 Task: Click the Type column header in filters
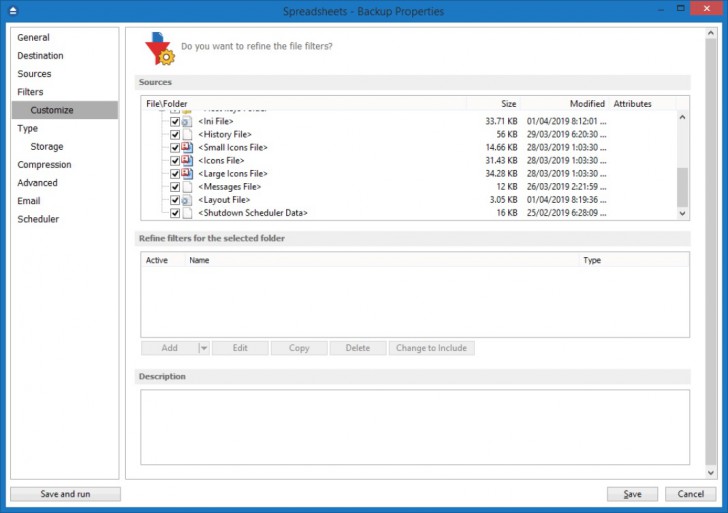[x=634, y=260]
